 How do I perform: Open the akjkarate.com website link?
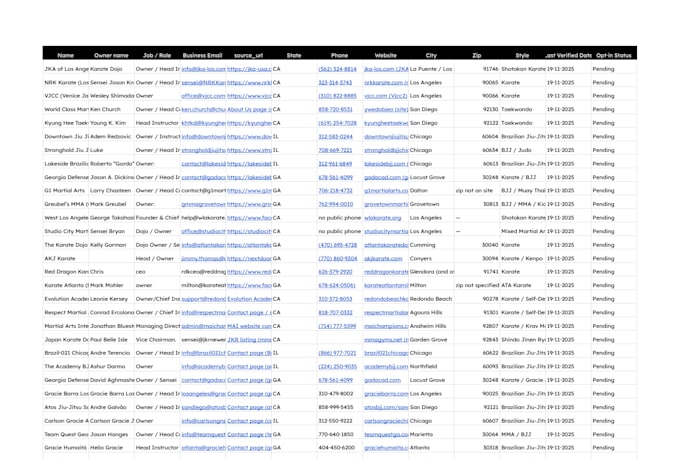pyautogui.click(x=383, y=258)
